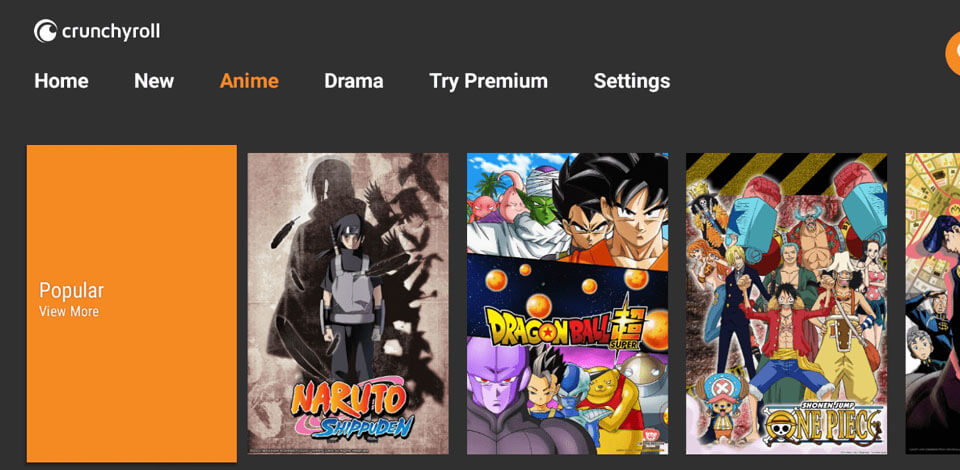Click the View More link under Popular

[x=69, y=311]
